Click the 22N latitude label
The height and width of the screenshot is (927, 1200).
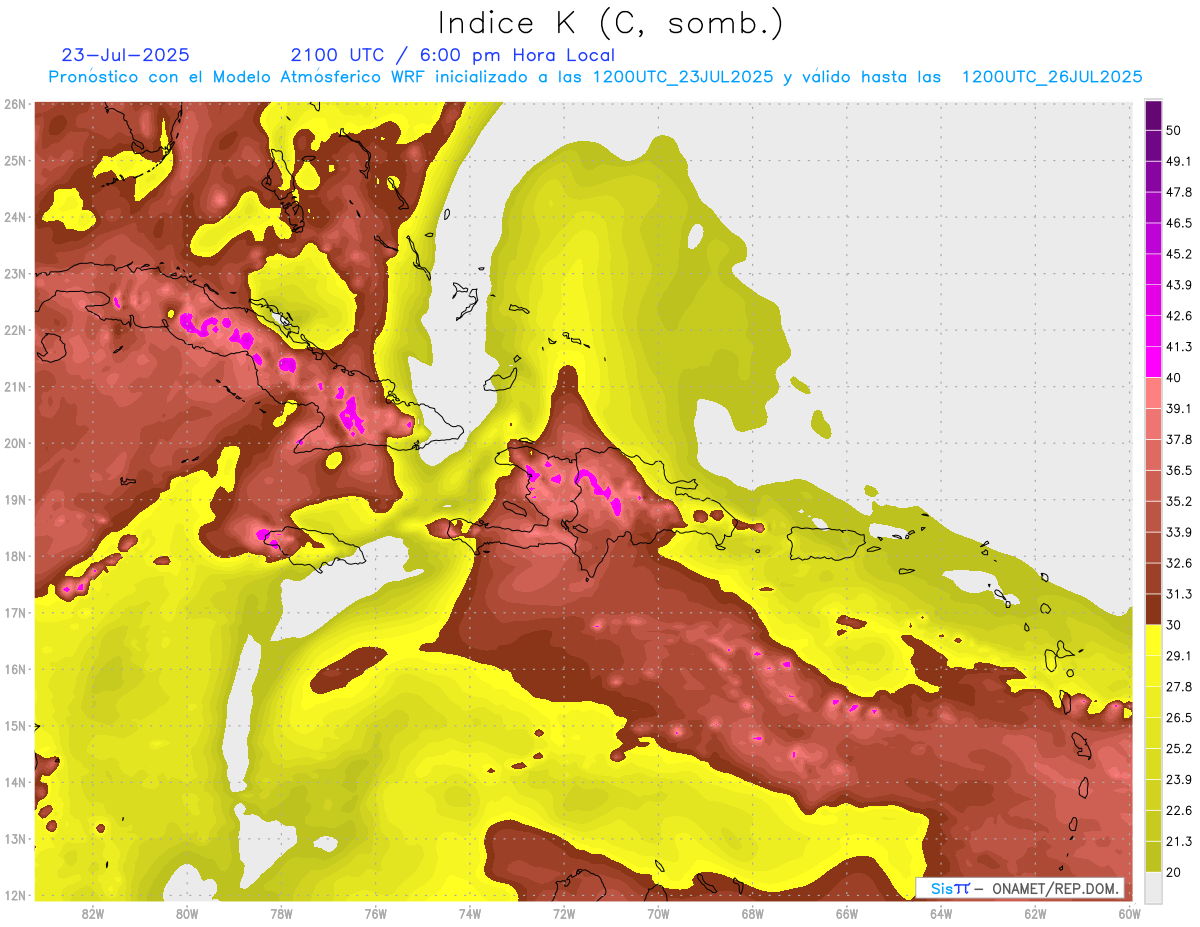click(14, 330)
